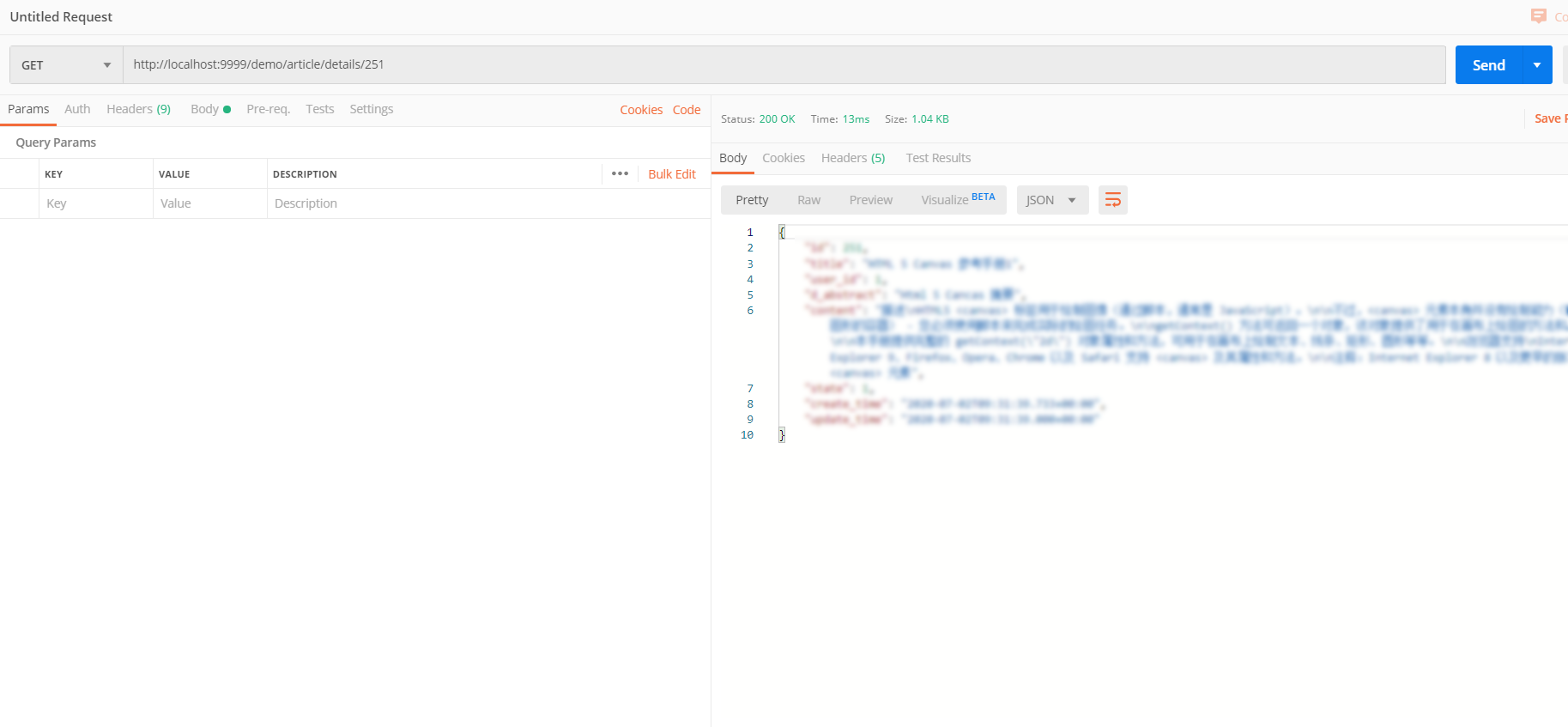The height and width of the screenshot is (727, 1568).
Task: Open the GET method dropdown
Action: pos(66,65)
